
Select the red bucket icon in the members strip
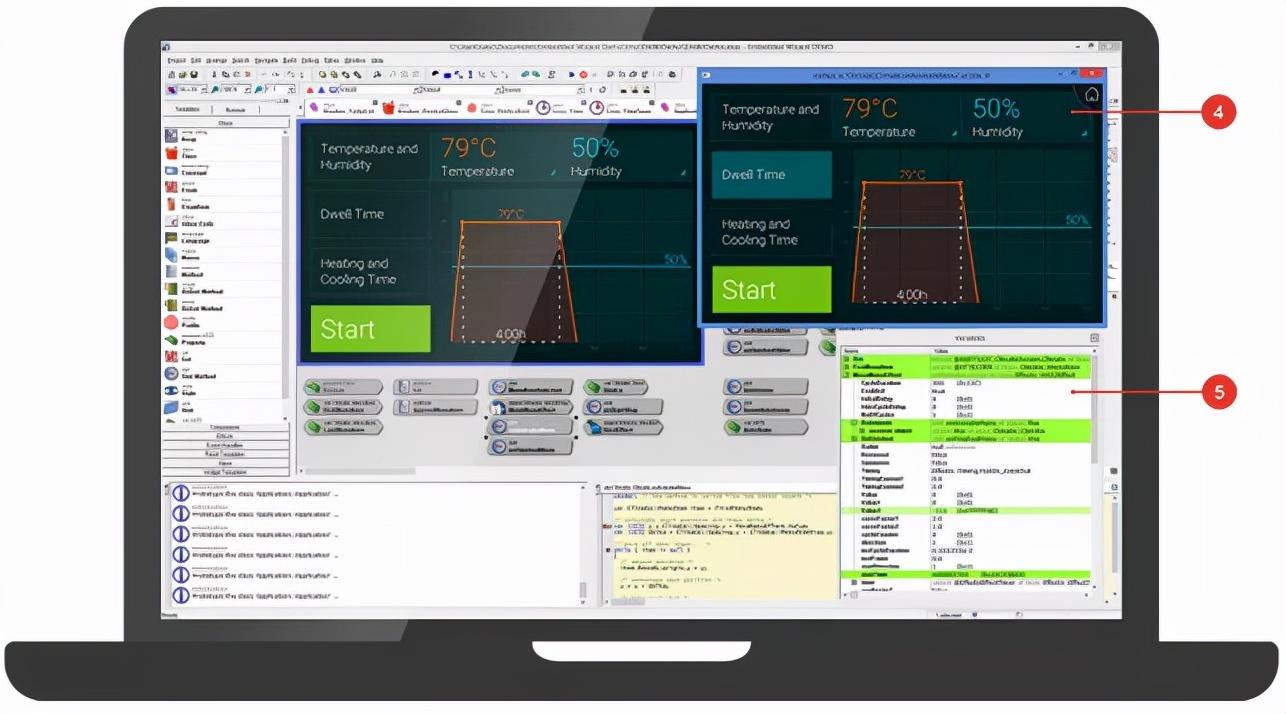390,108
